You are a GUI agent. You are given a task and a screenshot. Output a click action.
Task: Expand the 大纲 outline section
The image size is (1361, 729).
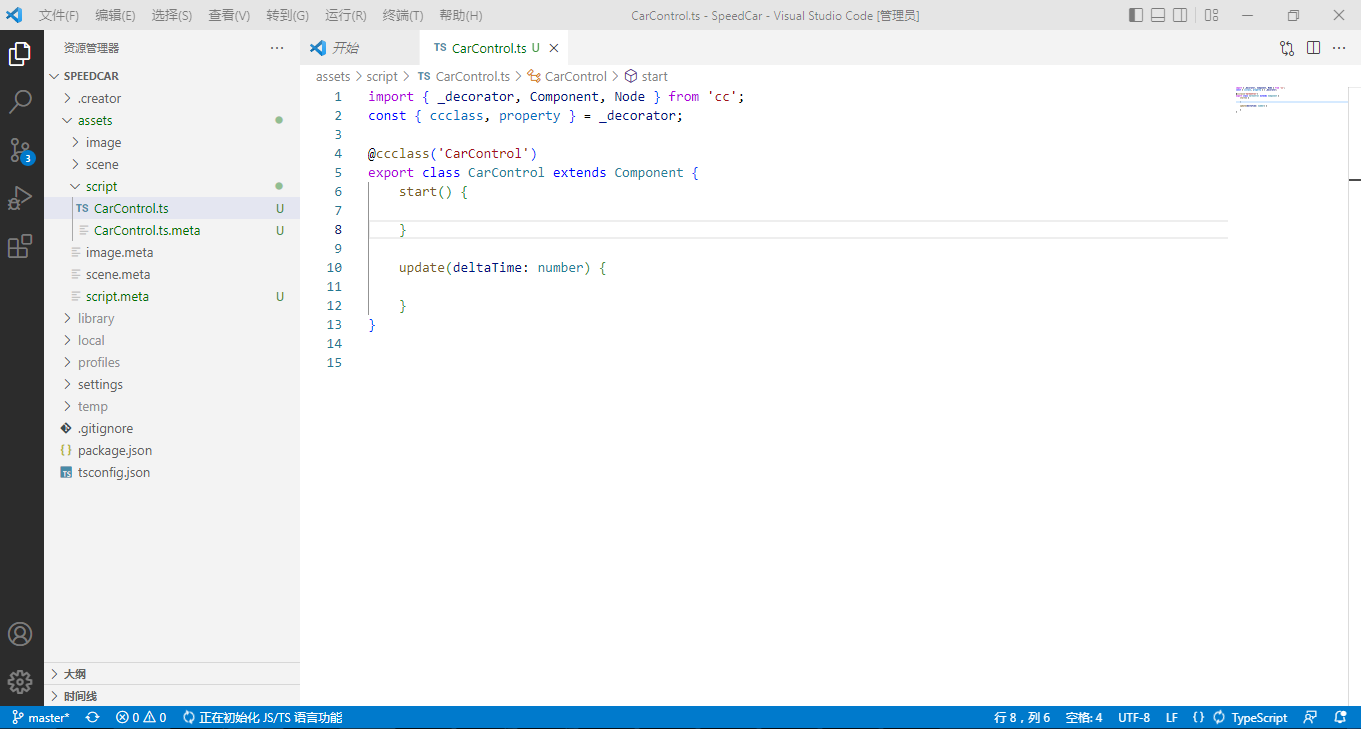coord(172,674)
